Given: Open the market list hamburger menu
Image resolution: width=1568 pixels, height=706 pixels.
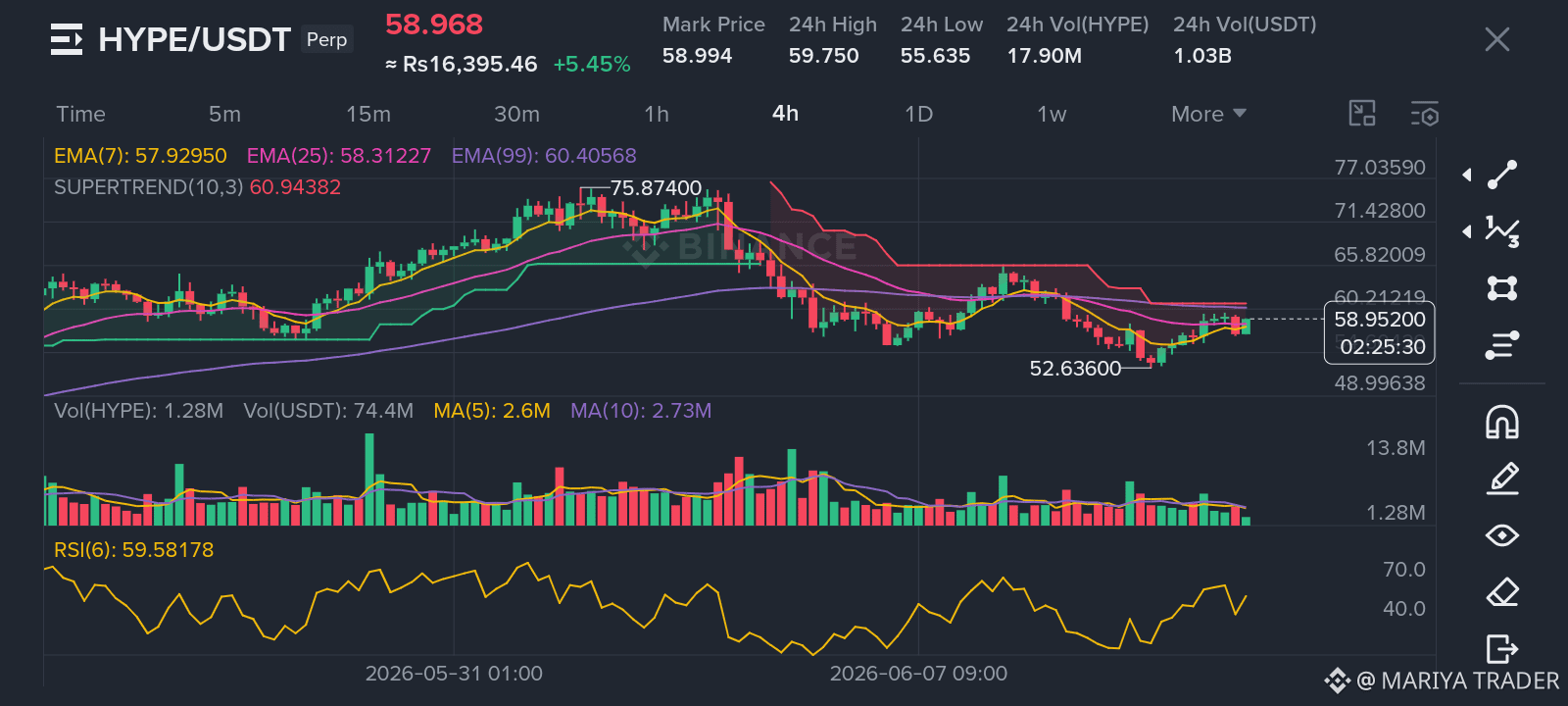Looking at the screenshot, I should [67, 39].
